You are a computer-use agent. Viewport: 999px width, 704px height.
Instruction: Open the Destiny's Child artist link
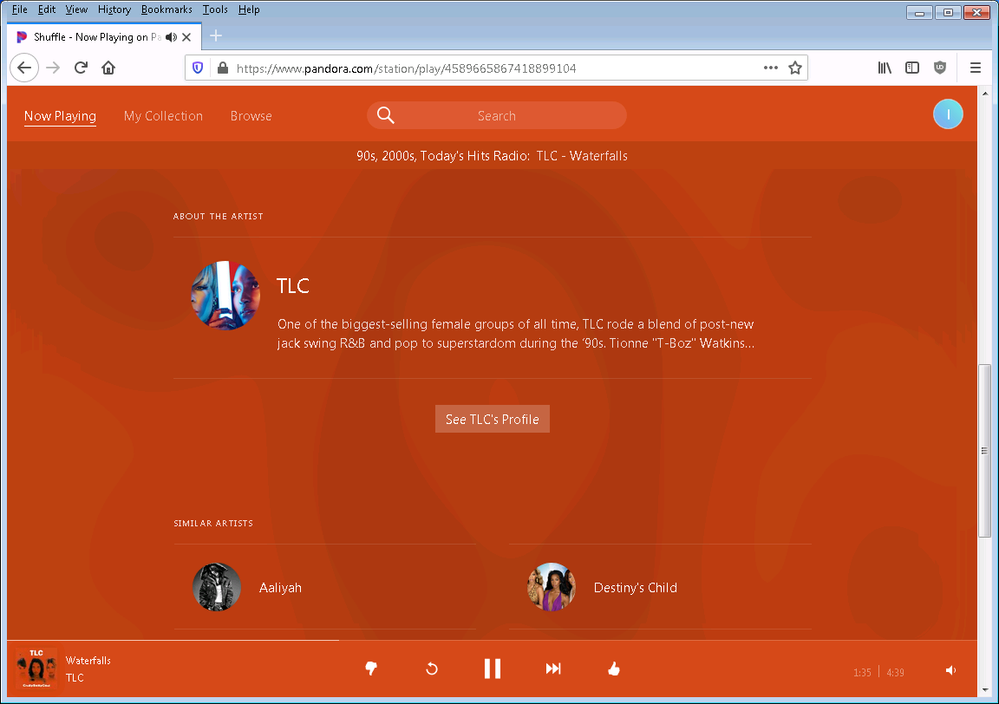pyautogui.click(x=635, y=588)
